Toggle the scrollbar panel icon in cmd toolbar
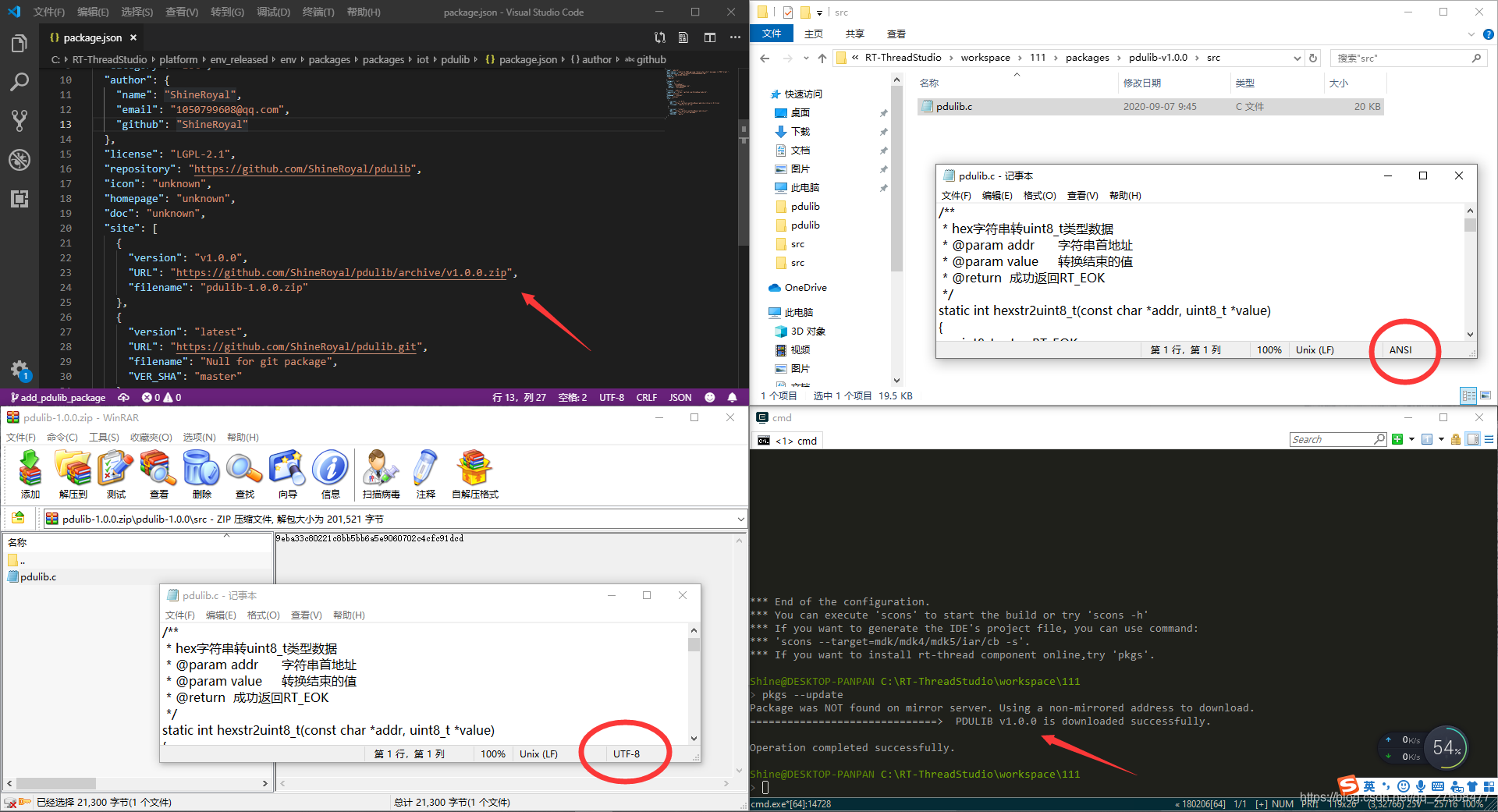Image resolution: width=1498 pixels, height=812 pixels. point(1473,439)
